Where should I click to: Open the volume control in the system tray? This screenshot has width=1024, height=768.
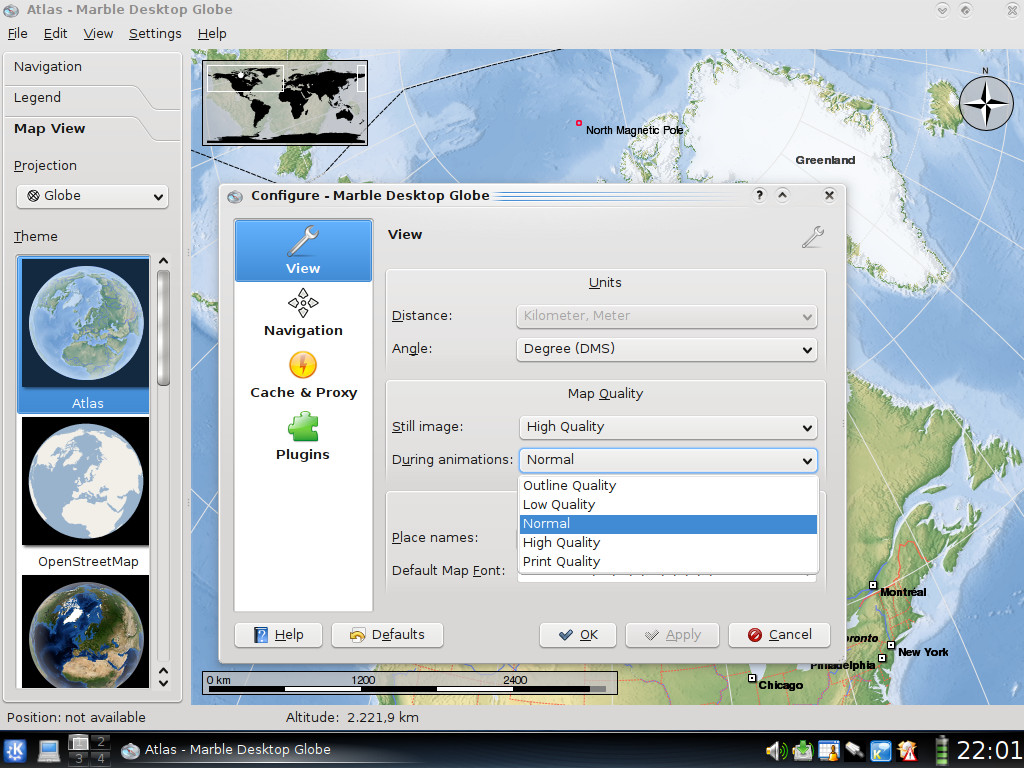[776, 751]
